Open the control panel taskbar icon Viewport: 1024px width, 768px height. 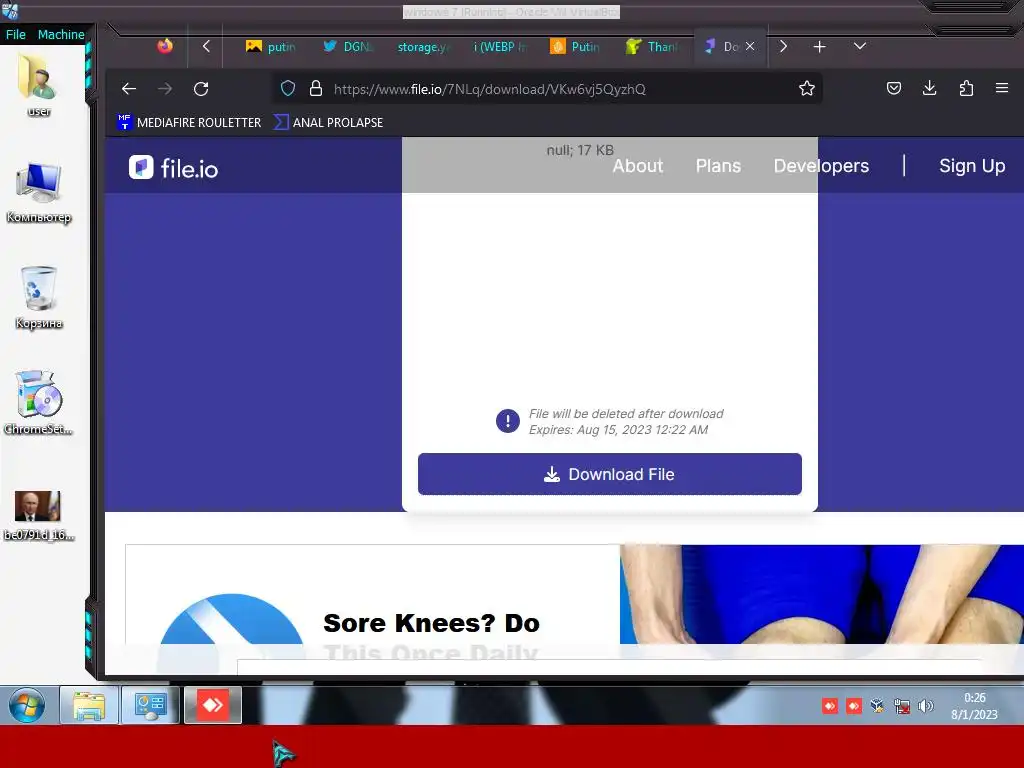[150, 705]
